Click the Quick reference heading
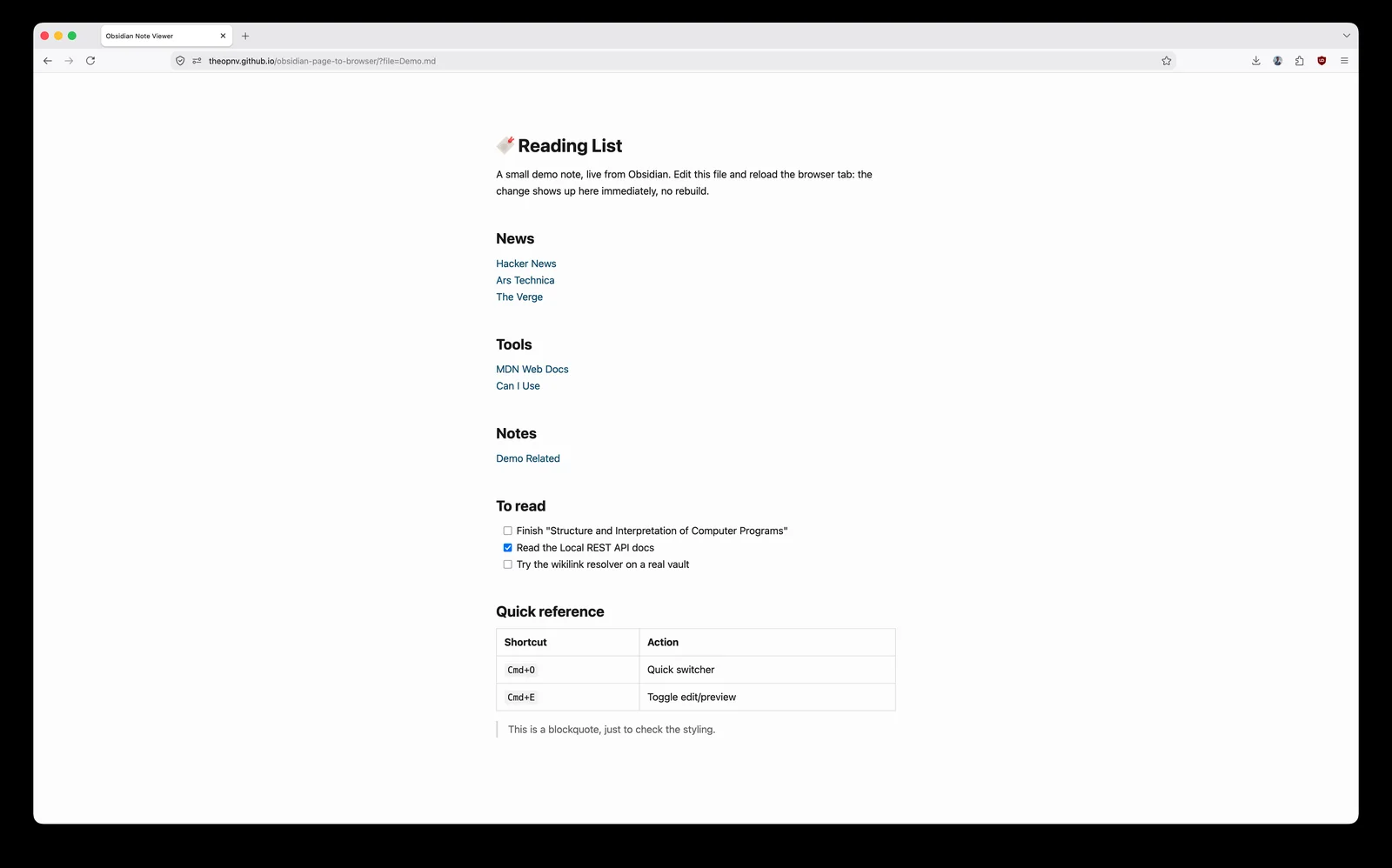The image size is (1392, 868). click(x=550, y=611)
